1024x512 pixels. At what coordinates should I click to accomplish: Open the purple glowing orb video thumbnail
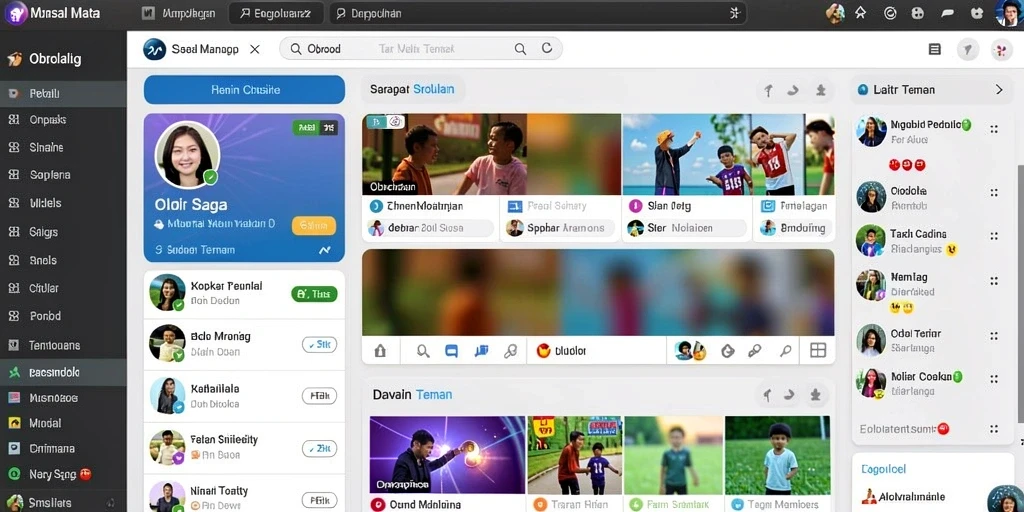point(447,455)
